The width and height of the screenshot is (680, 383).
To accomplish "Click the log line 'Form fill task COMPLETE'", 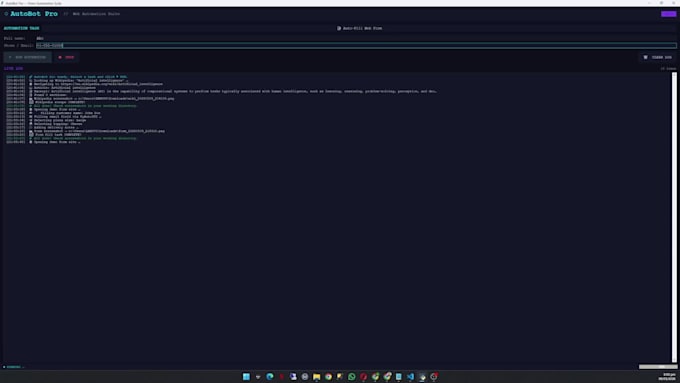I will (44, 135).
